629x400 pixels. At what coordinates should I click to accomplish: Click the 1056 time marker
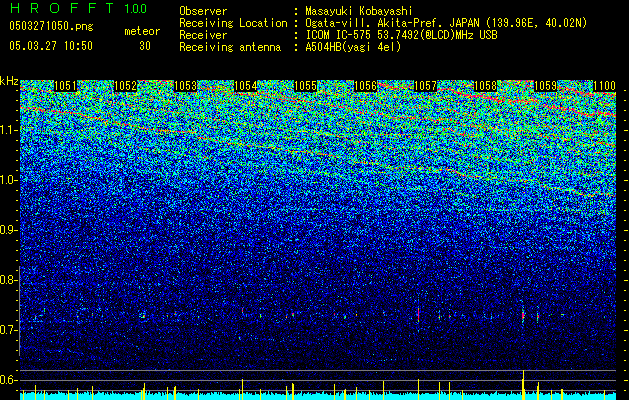[x=365, y=86]
